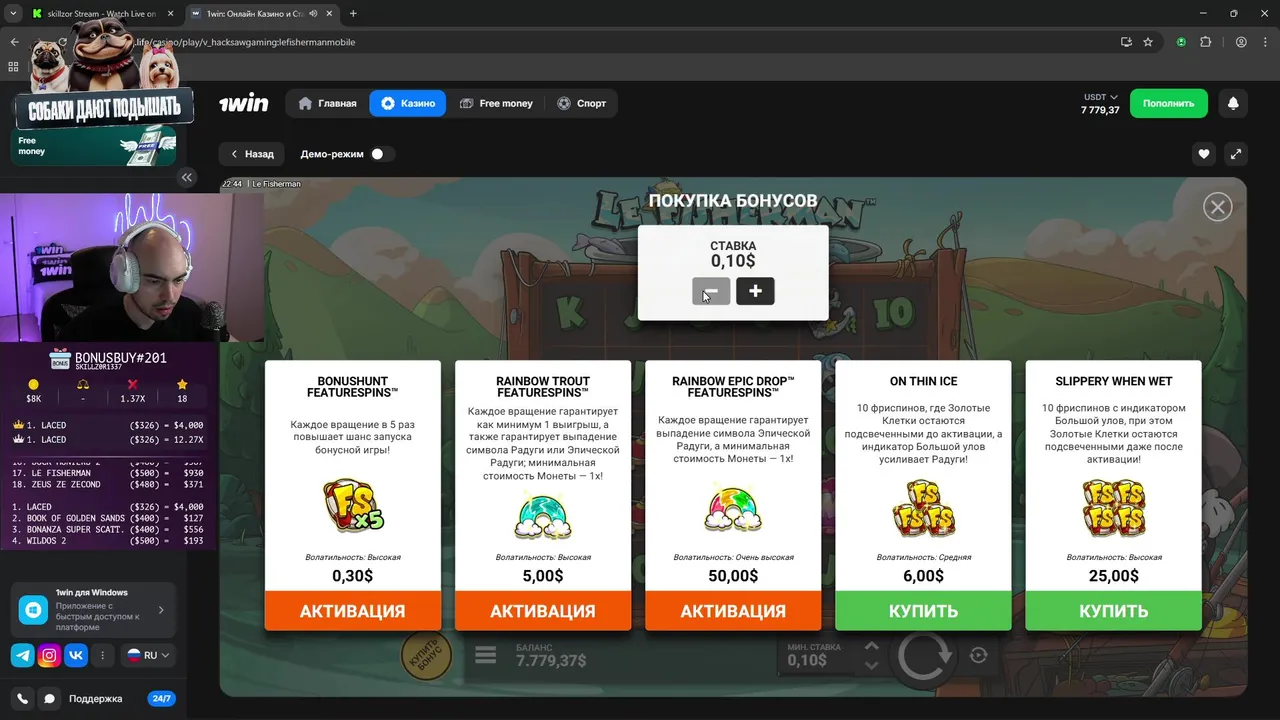Open a new browser tab
The height and width of the screenshot is (720, 1280).
click(x=353, y=14)
